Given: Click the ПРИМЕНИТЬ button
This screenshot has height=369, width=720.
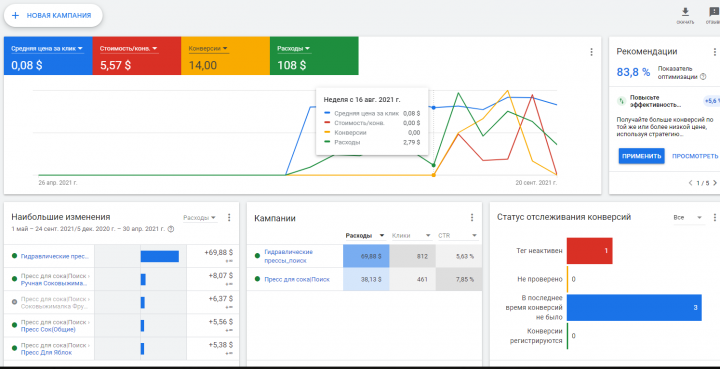Looking at the screenshot, I should (x=641, y=156).
